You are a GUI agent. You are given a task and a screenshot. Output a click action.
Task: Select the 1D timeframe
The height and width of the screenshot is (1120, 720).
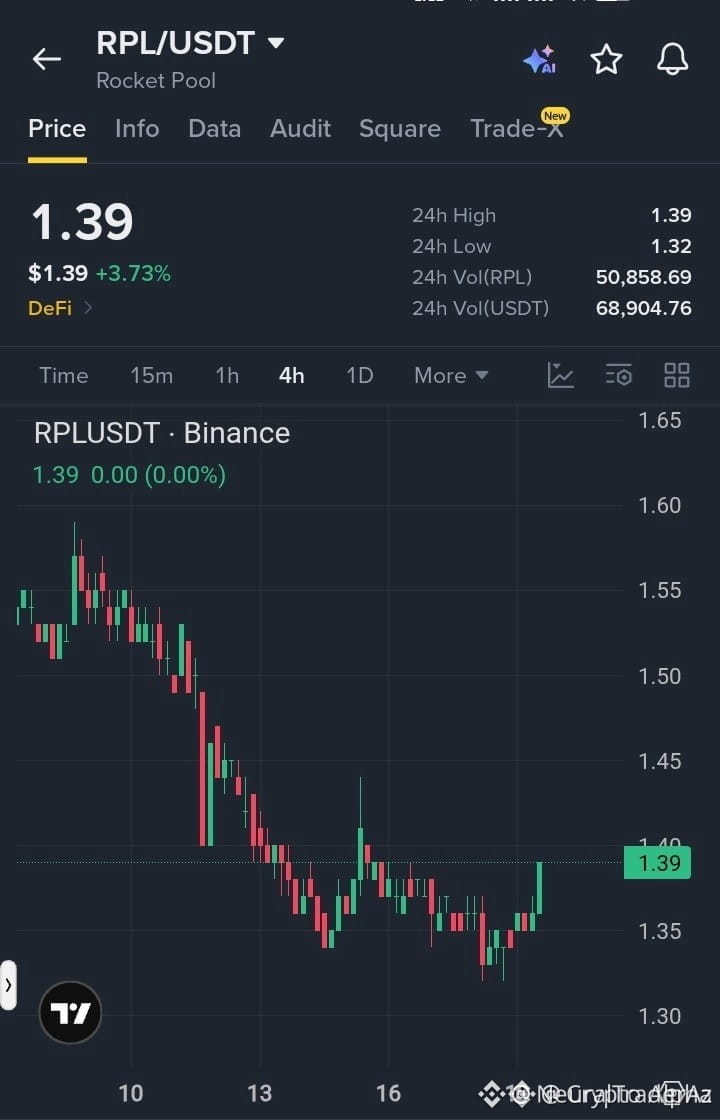click(x=359, y=376)
